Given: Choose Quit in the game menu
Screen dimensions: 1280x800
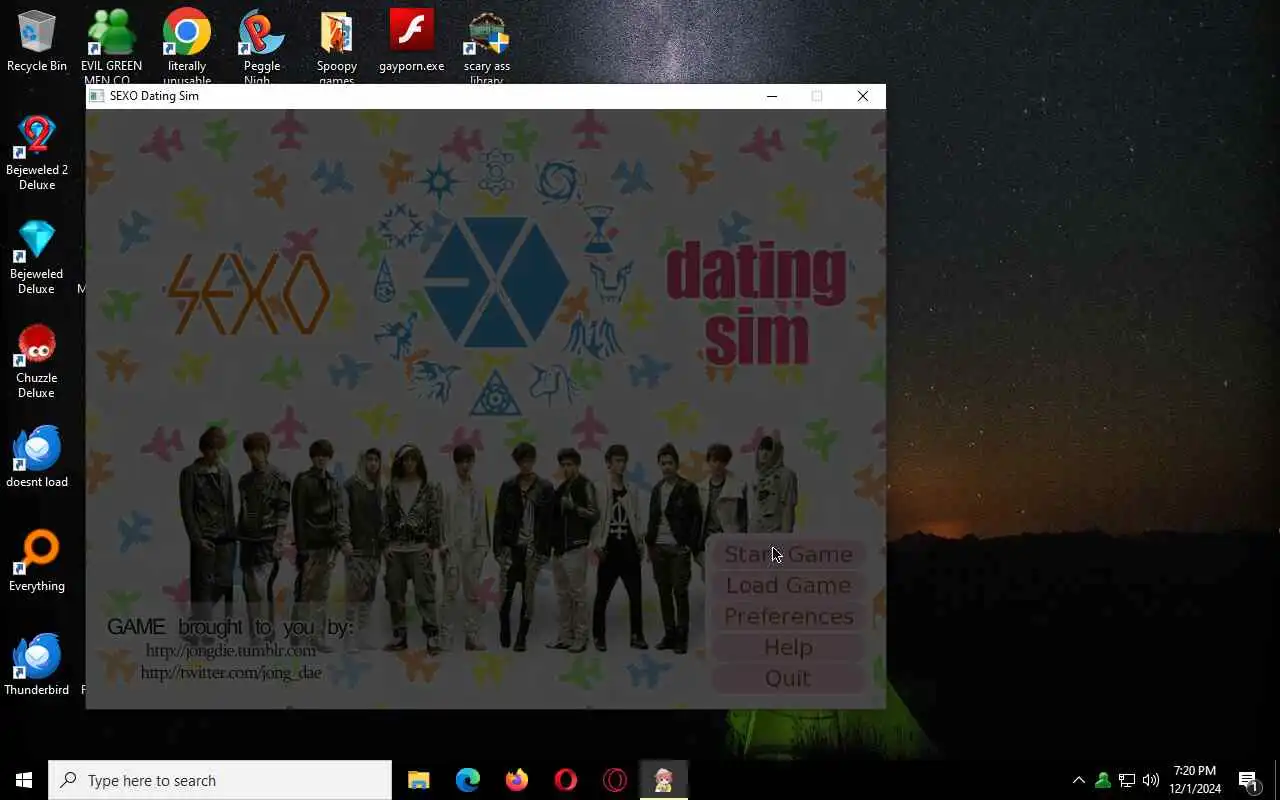Looking at the screenshot, I should point(788,678).
